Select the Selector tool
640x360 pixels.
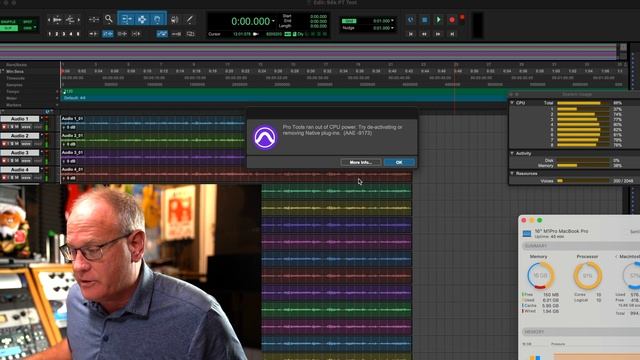tap(142, 19)
